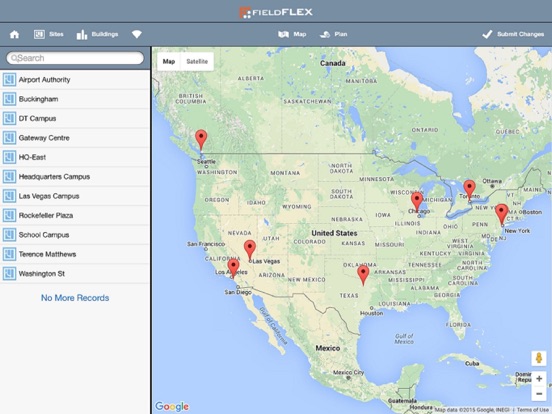The image size is (552, 414).
Task: Click the map pin at New York
Action: coord(501,213)
